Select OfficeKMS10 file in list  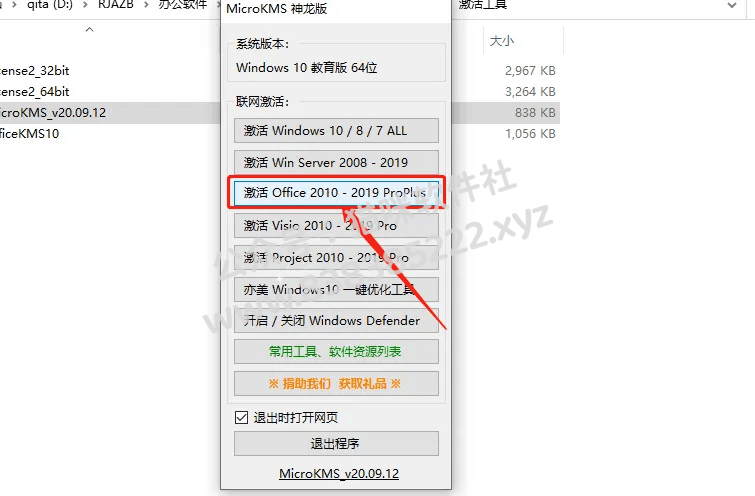(x=29, y=133)
